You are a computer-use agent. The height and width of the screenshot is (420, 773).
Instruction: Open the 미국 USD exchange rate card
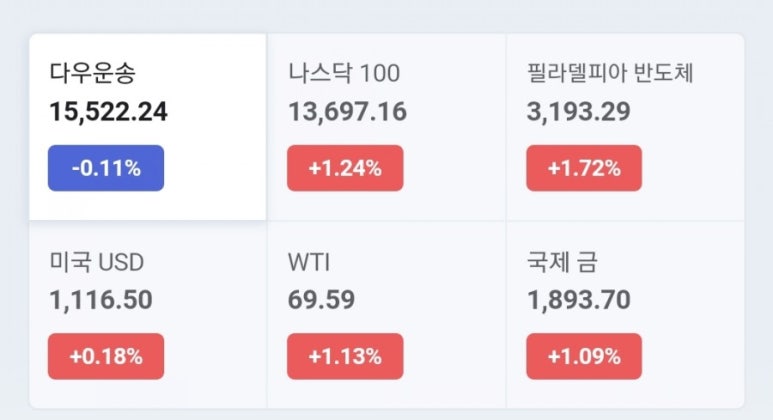148,315
